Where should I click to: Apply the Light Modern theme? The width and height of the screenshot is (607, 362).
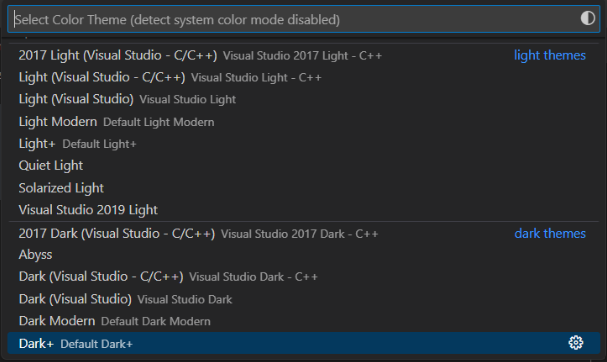point(304,122)
